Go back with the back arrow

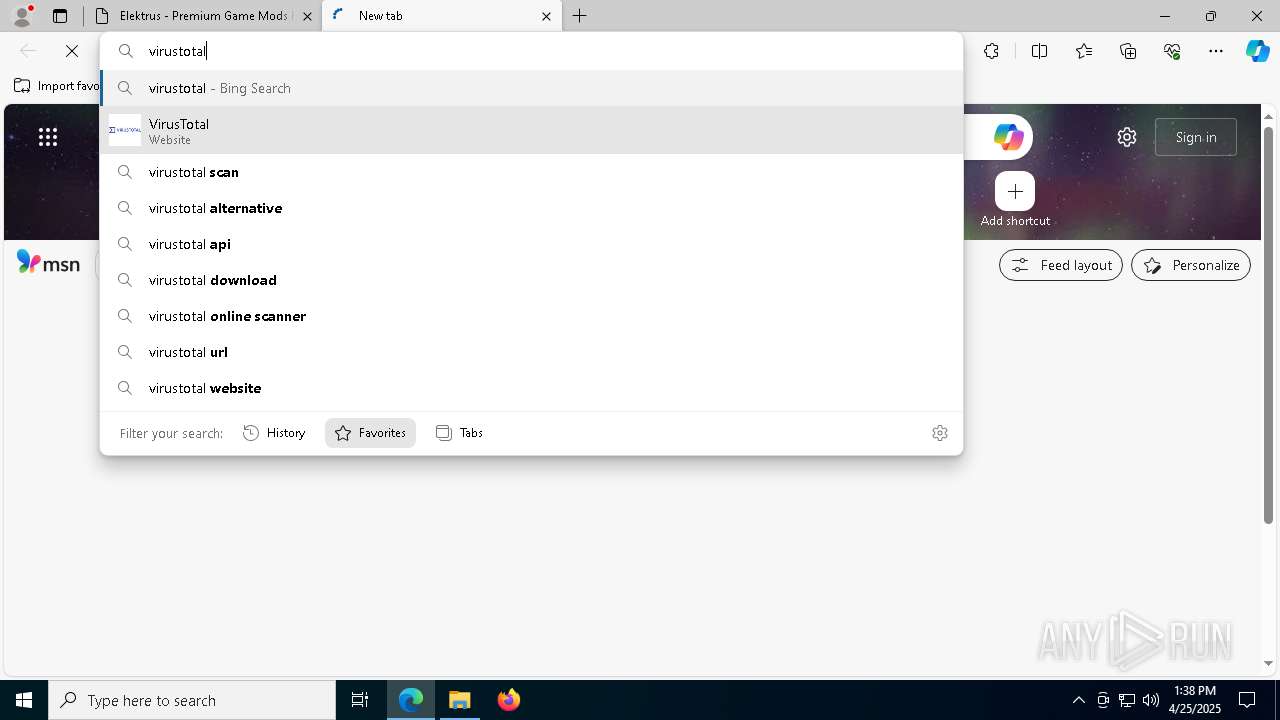[28, 51]
